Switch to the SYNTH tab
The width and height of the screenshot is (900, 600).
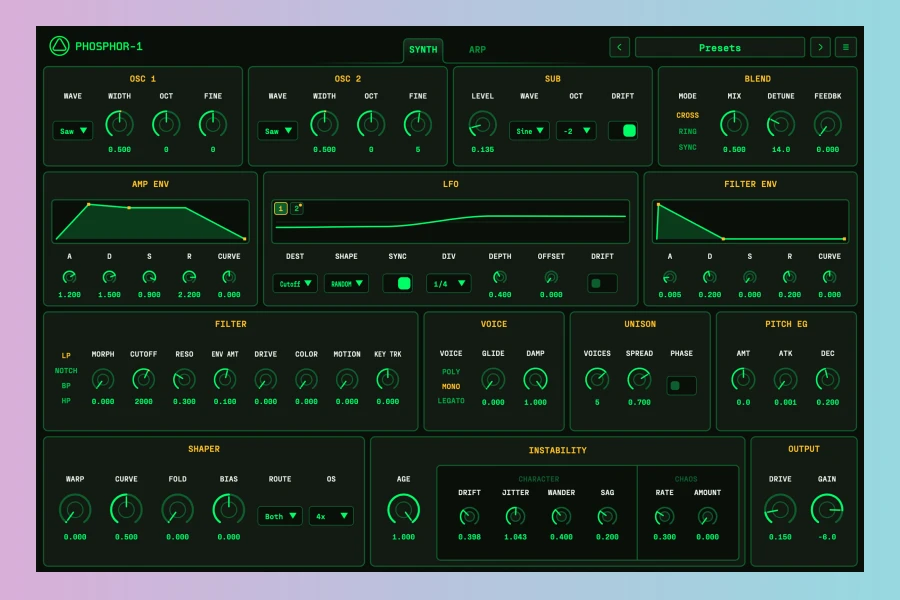click(x=423, y=50)
